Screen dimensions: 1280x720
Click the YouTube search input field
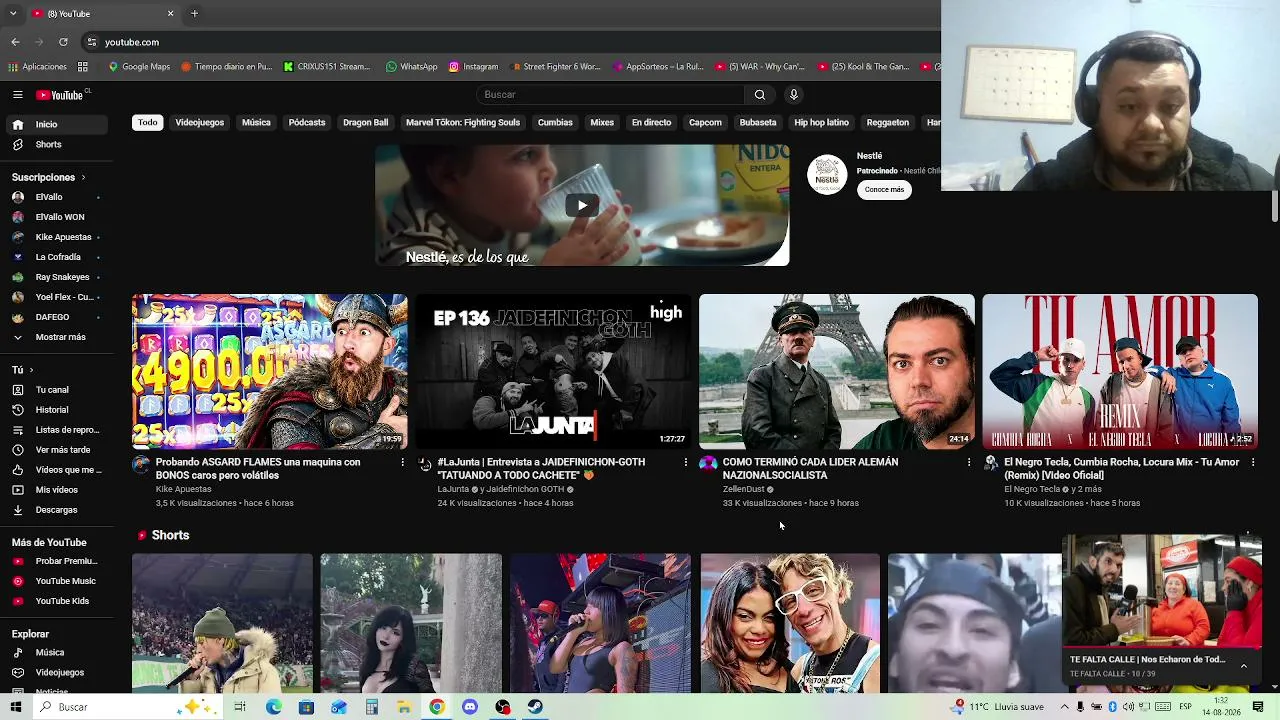coord(610,95)
